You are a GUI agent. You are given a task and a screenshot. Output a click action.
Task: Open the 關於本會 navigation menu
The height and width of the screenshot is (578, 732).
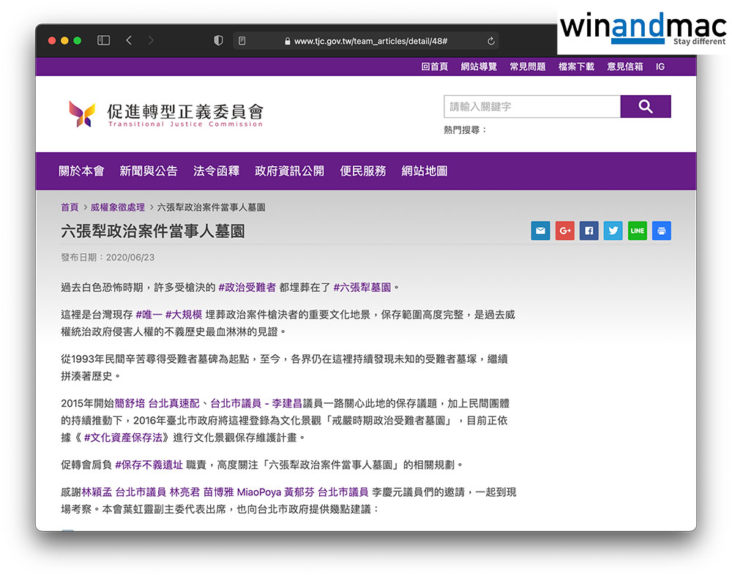point(81,171)
